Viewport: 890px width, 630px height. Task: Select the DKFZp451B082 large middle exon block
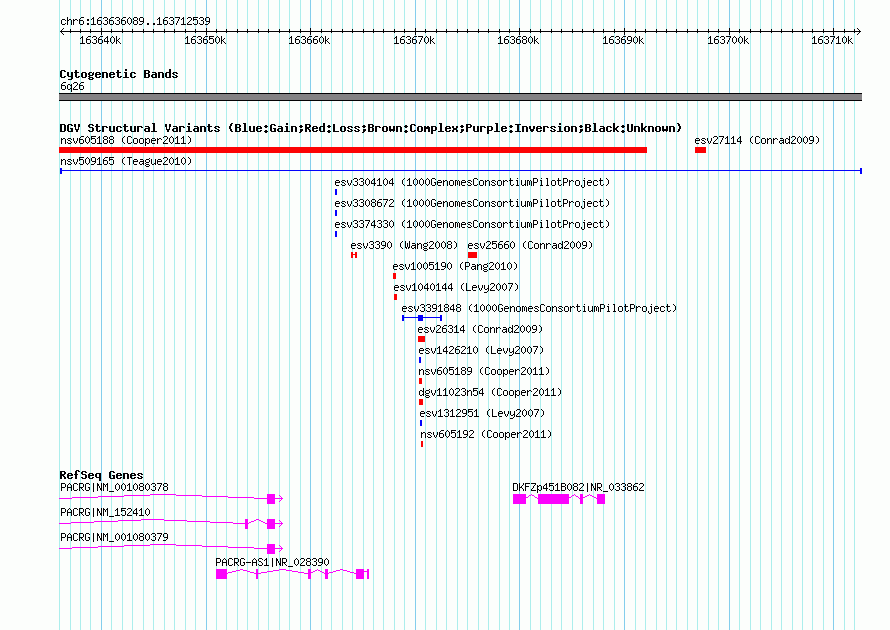pyautogui.click(x=553, y=499)
